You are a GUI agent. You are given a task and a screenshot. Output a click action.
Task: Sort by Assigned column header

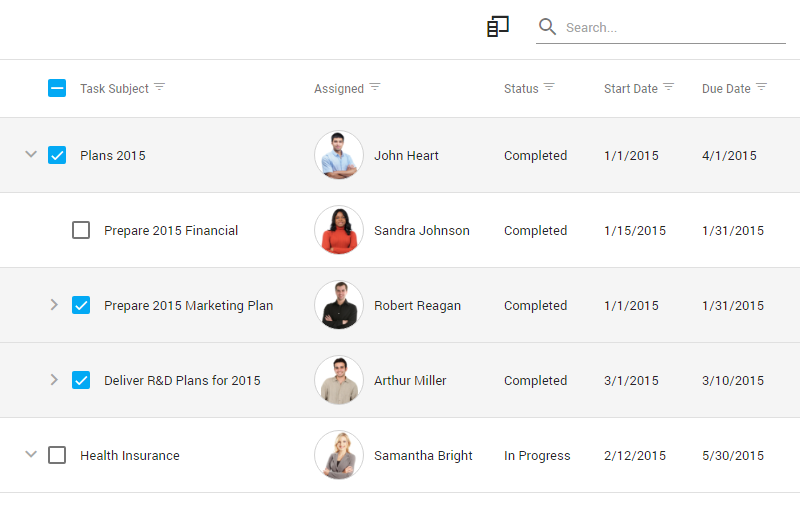(x=339, y=89)
